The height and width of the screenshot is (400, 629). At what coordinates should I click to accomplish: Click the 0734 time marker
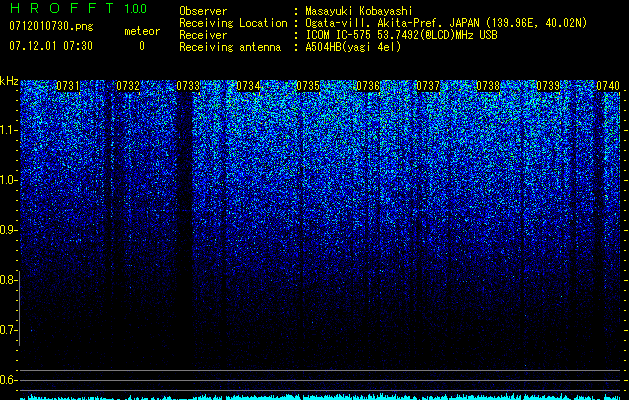coord(248,86)
